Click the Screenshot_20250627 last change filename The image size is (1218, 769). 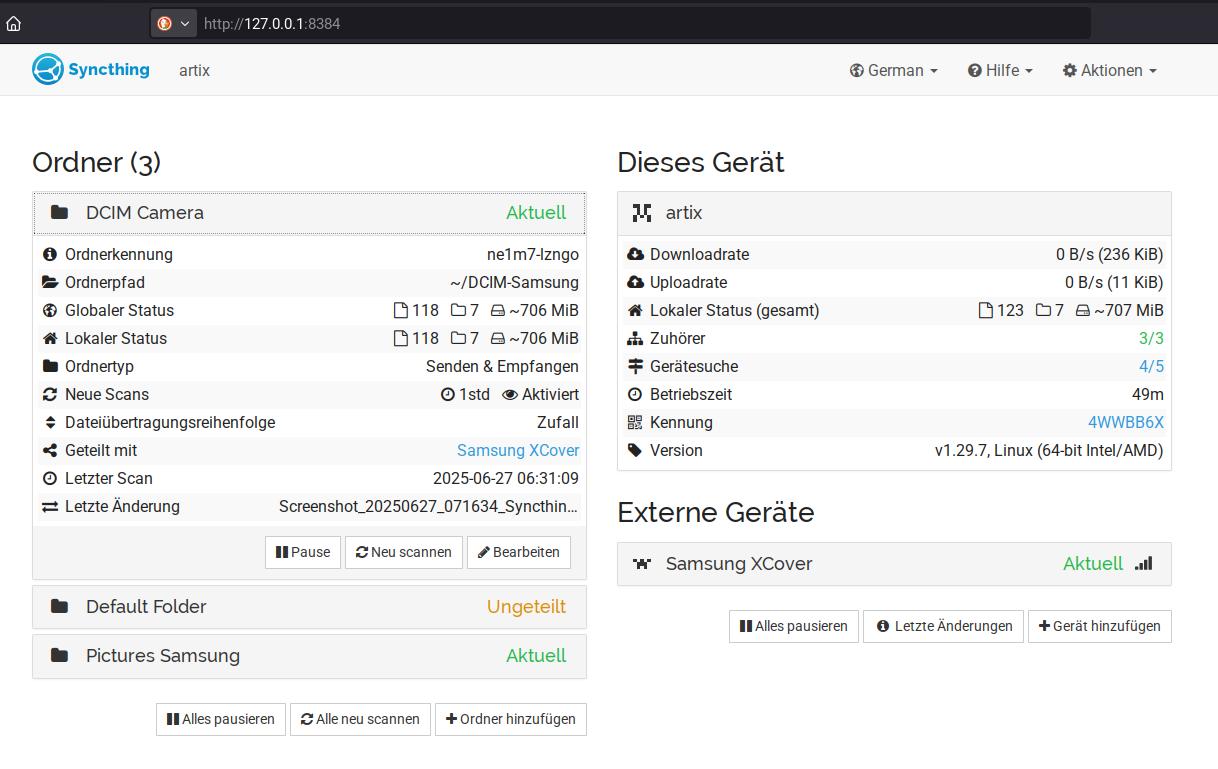point(428,507)
